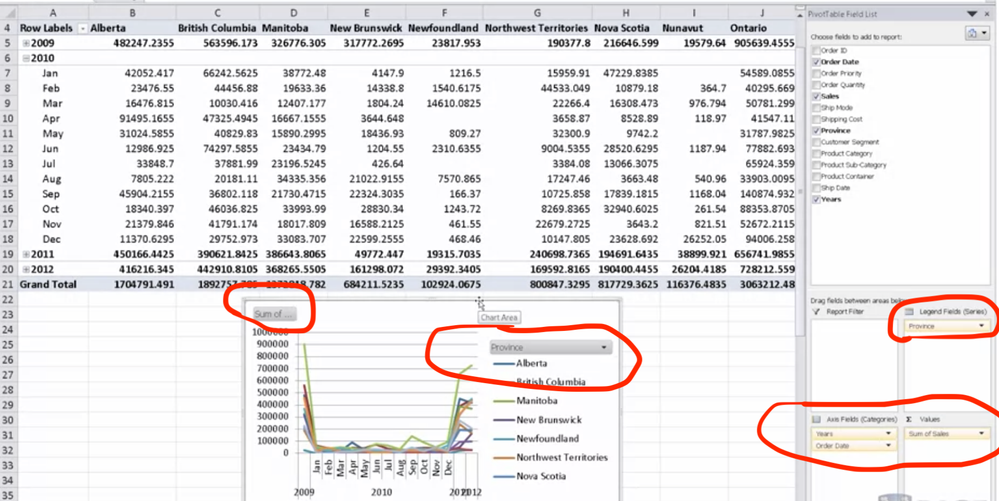Viewport: 999px width, 501px height.
Task: Click the worksheet vertical scrollbar
Action: click(x=800, y=191)
